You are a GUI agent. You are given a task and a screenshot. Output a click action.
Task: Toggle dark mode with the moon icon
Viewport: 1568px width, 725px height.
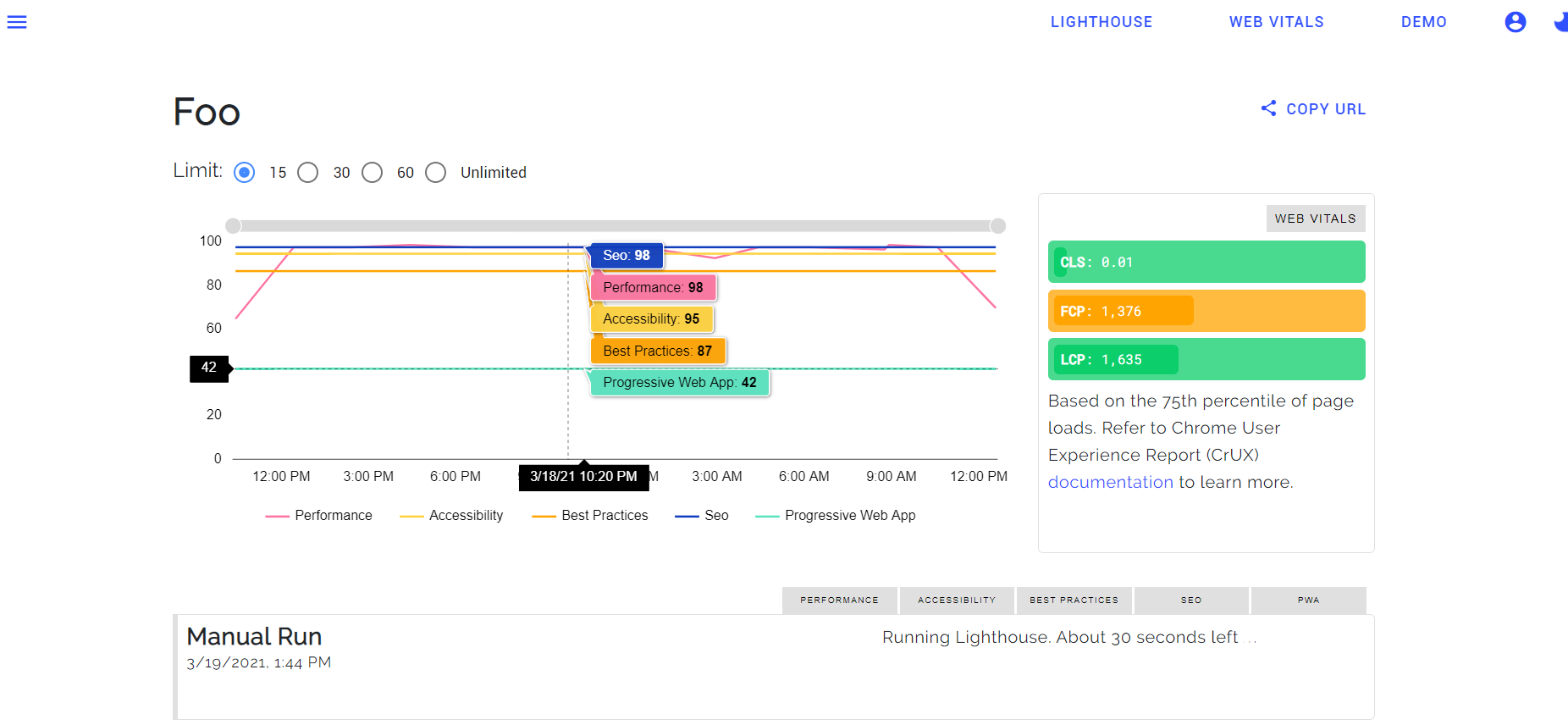click(1560, 22)
